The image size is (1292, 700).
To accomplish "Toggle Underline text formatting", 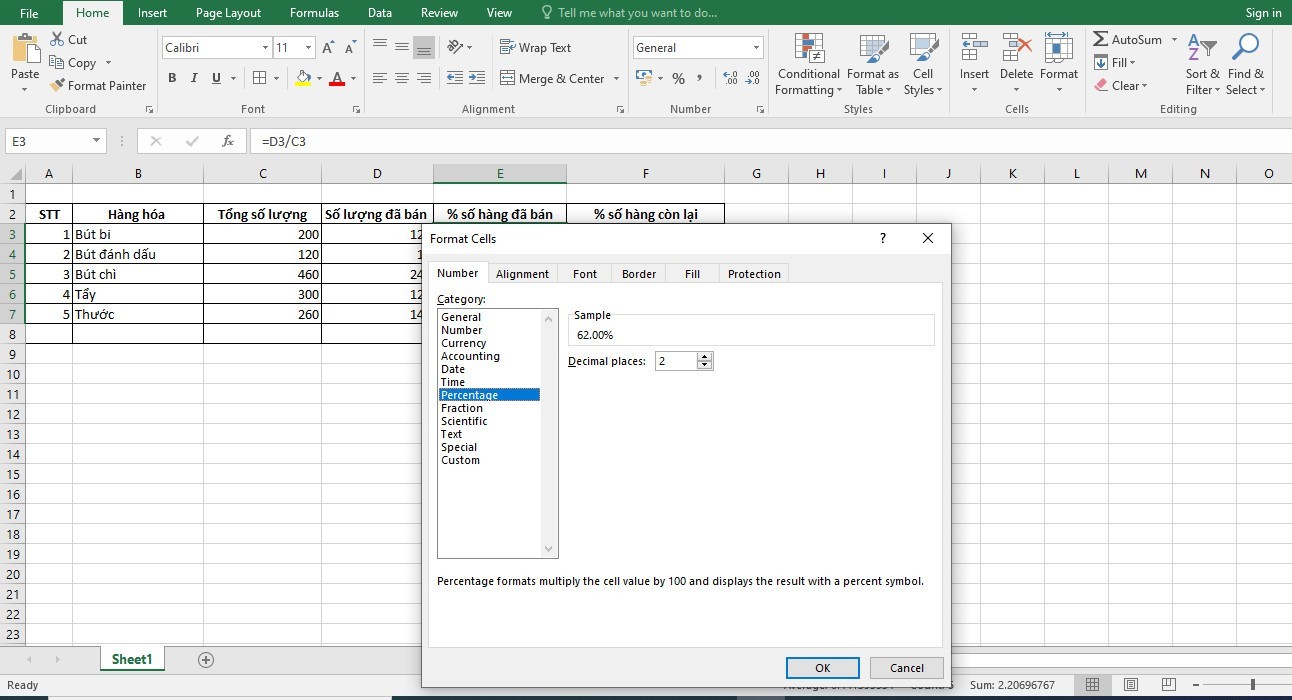I will pos(217,78).
